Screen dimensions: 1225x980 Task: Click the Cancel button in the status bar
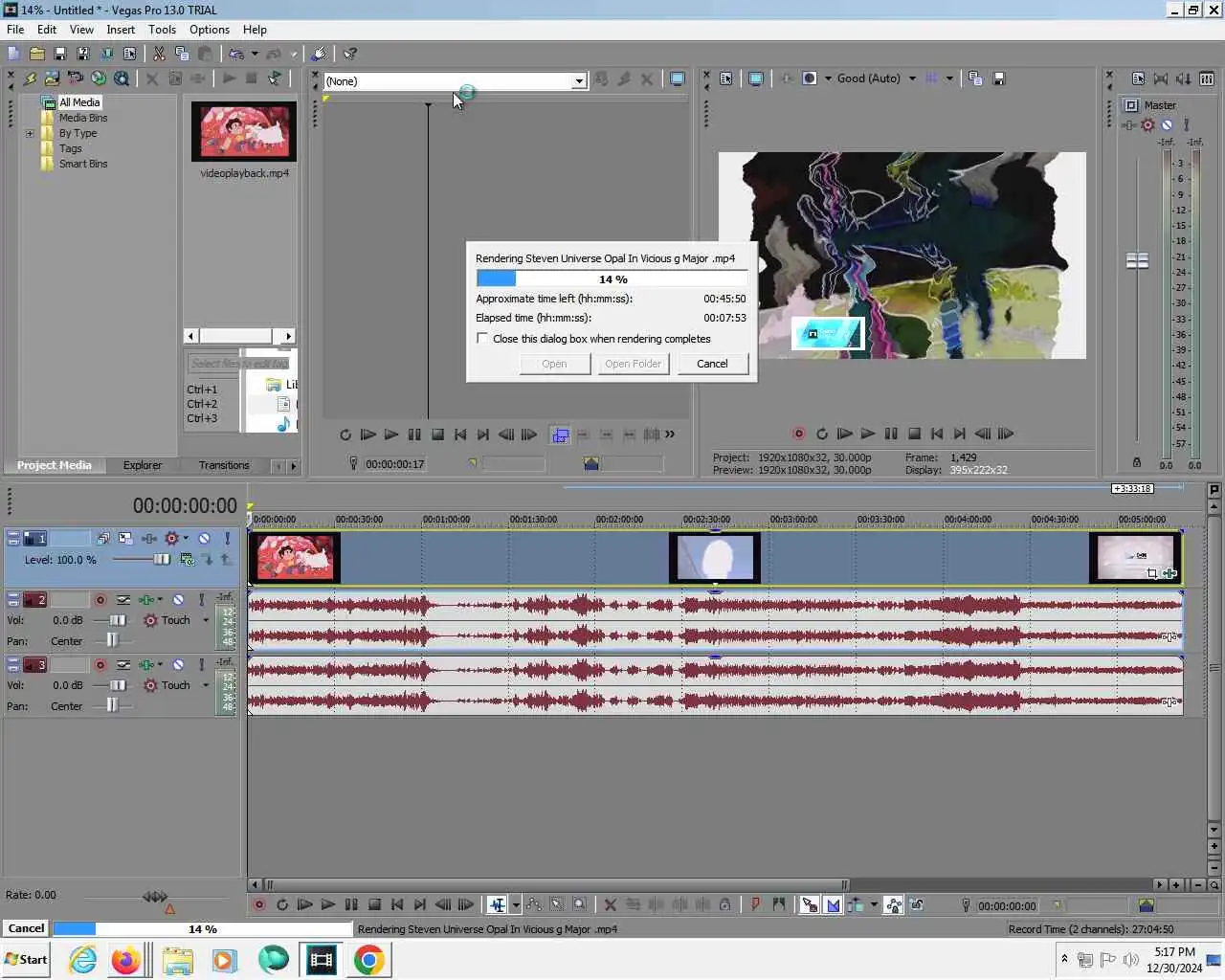[x=26, y=928]
